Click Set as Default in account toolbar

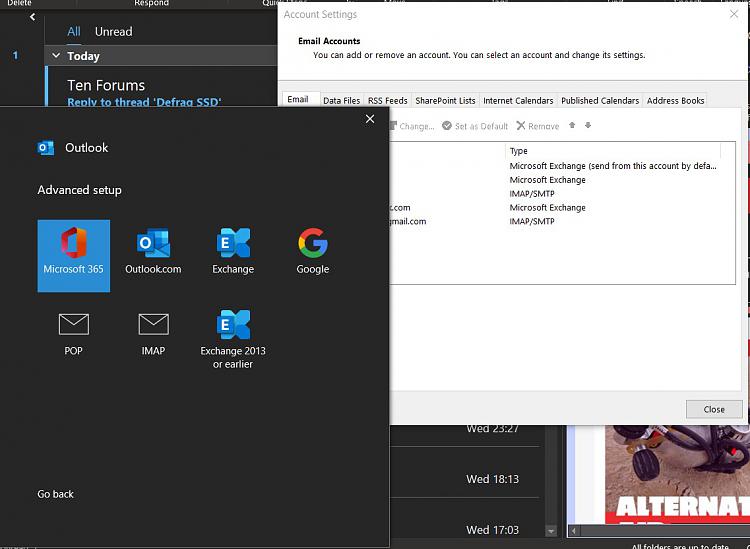pyautogui.click(x=475, y=126)
